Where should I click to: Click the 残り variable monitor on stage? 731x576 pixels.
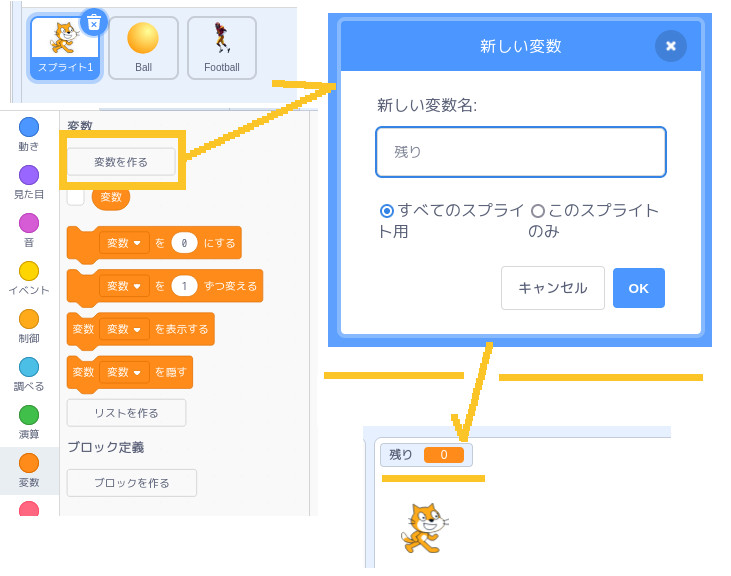[426, 455]
